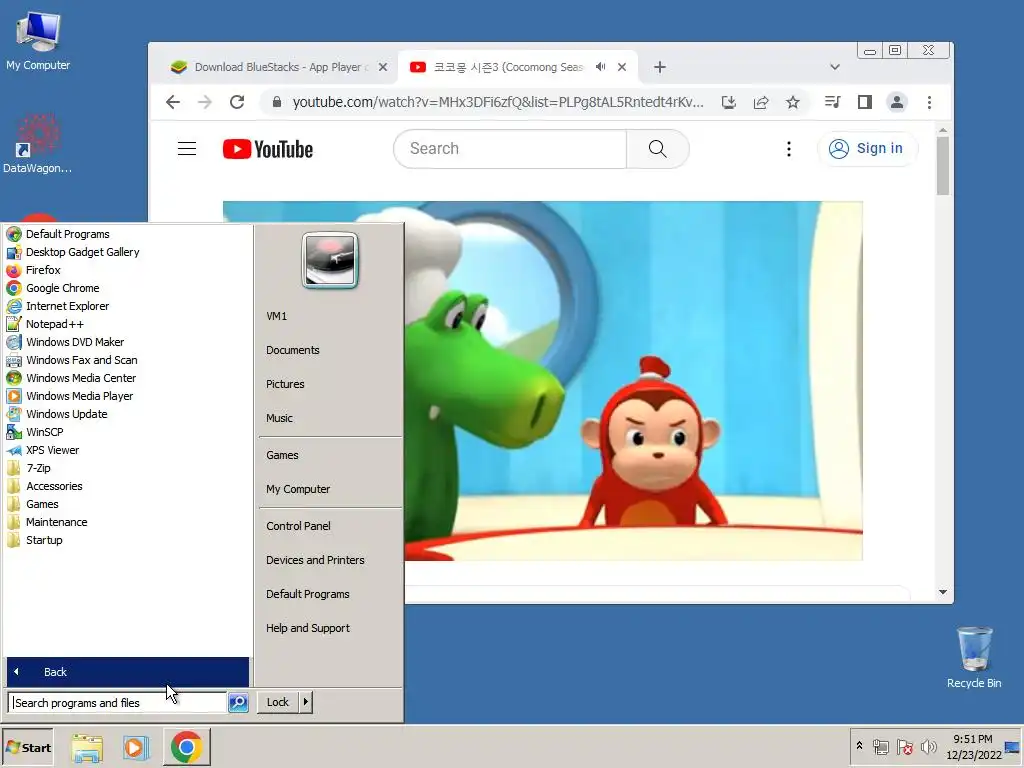
Task: Expand the Startup folder
Action: pos(44,540)
